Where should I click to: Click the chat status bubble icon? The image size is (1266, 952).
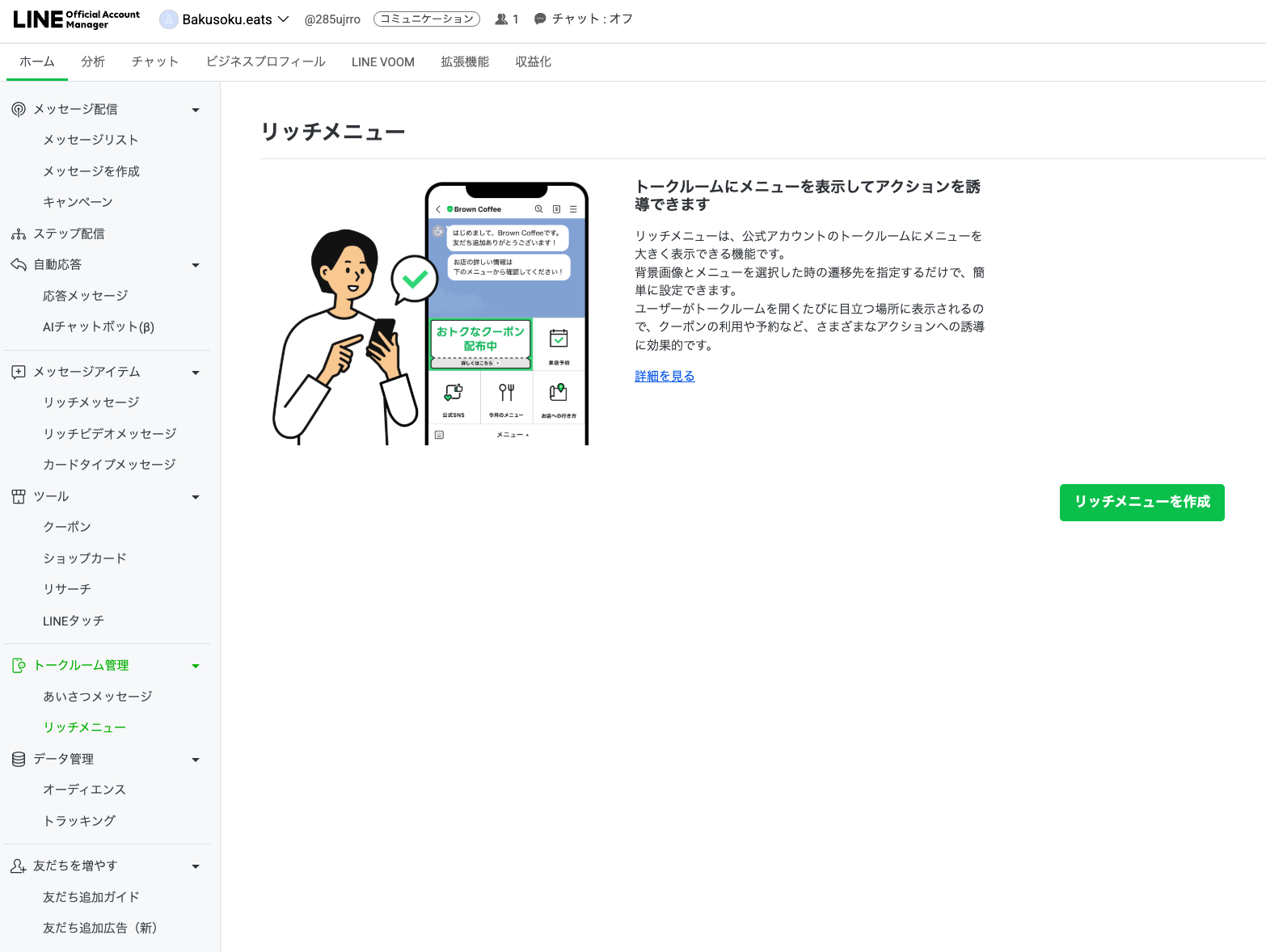click(x=540, y=19)
